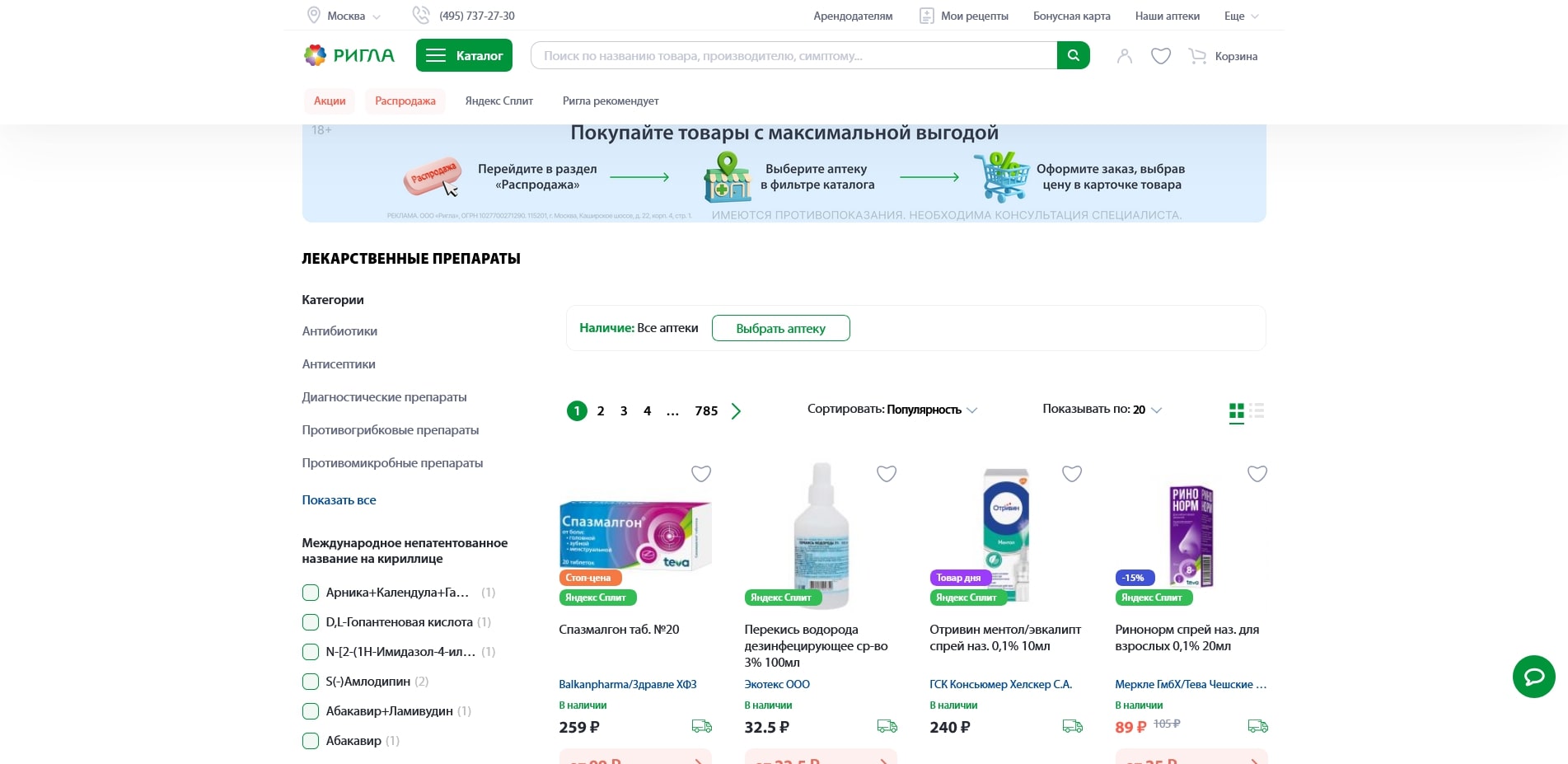Open the Каталог menu icon
The width and height of the screenshot is (1568, 764).
pyautogui.click(x=436, y=55)
